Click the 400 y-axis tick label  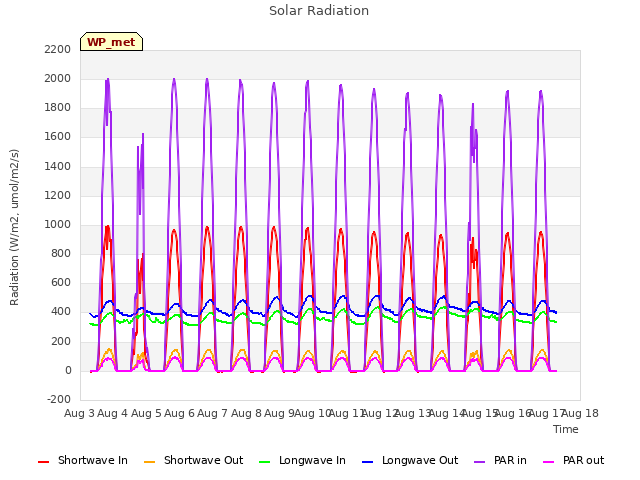pos(61,312)
